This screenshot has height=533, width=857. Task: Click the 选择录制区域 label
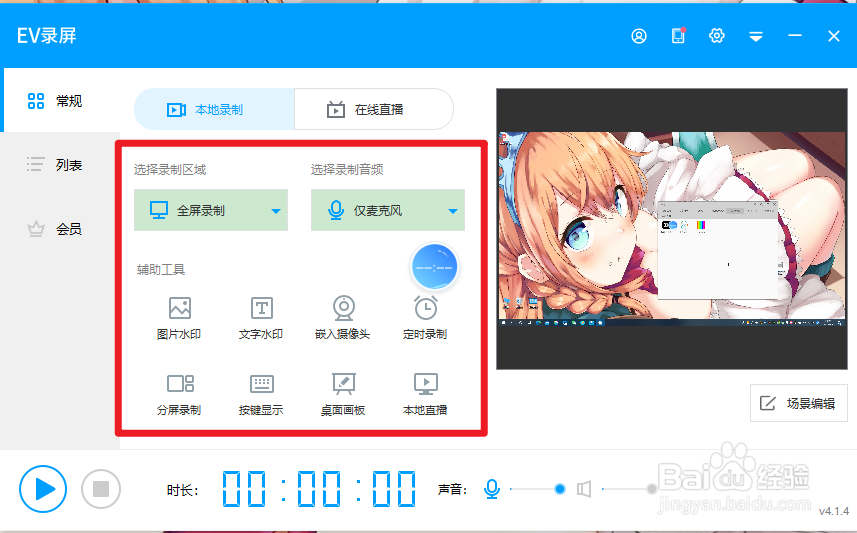pos(170,169)
